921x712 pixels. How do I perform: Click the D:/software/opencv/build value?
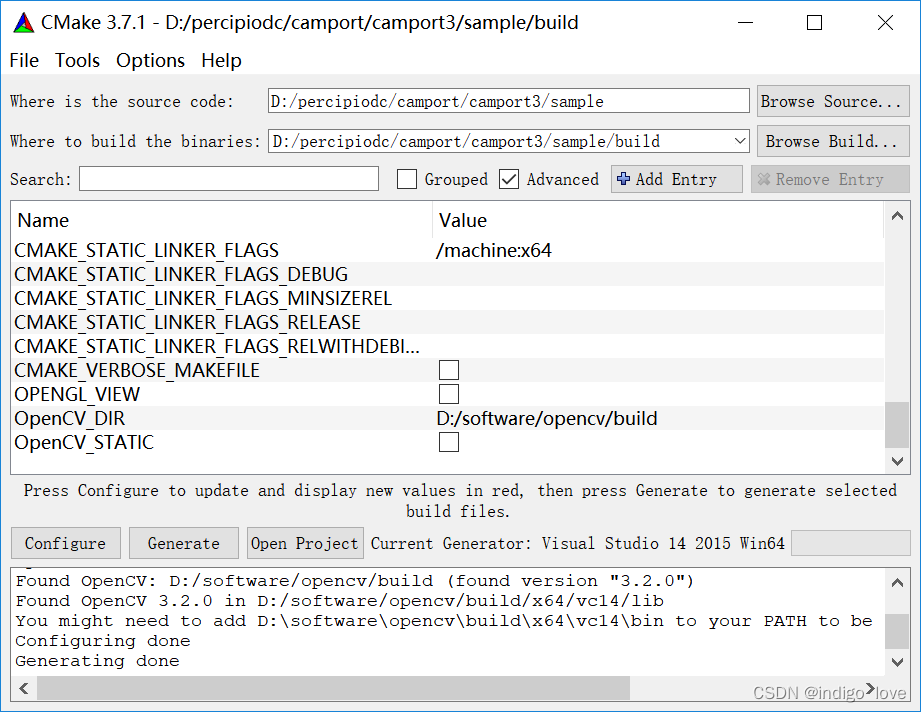pyautogui.click(x=547, y=418)
